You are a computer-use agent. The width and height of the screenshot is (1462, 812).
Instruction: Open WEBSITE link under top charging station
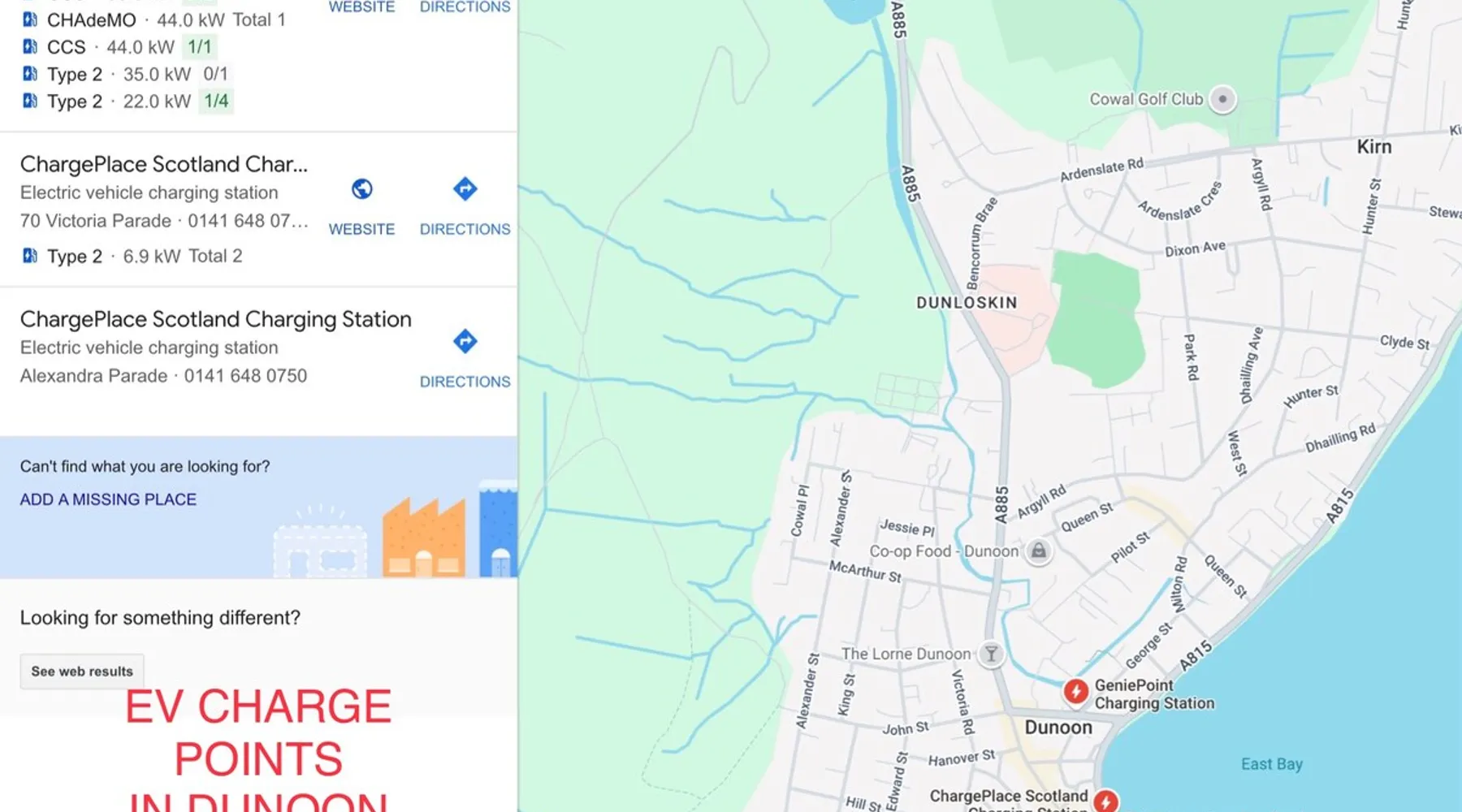(x=361, y=7)
